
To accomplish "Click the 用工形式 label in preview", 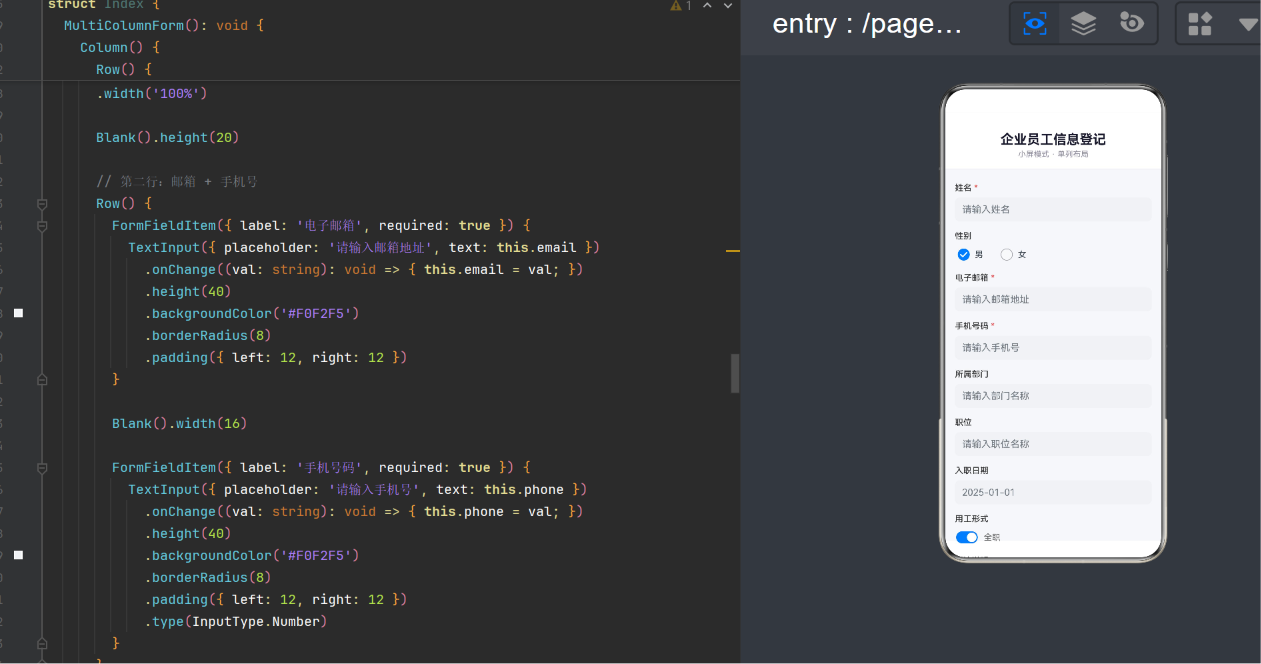I will 971,519.
